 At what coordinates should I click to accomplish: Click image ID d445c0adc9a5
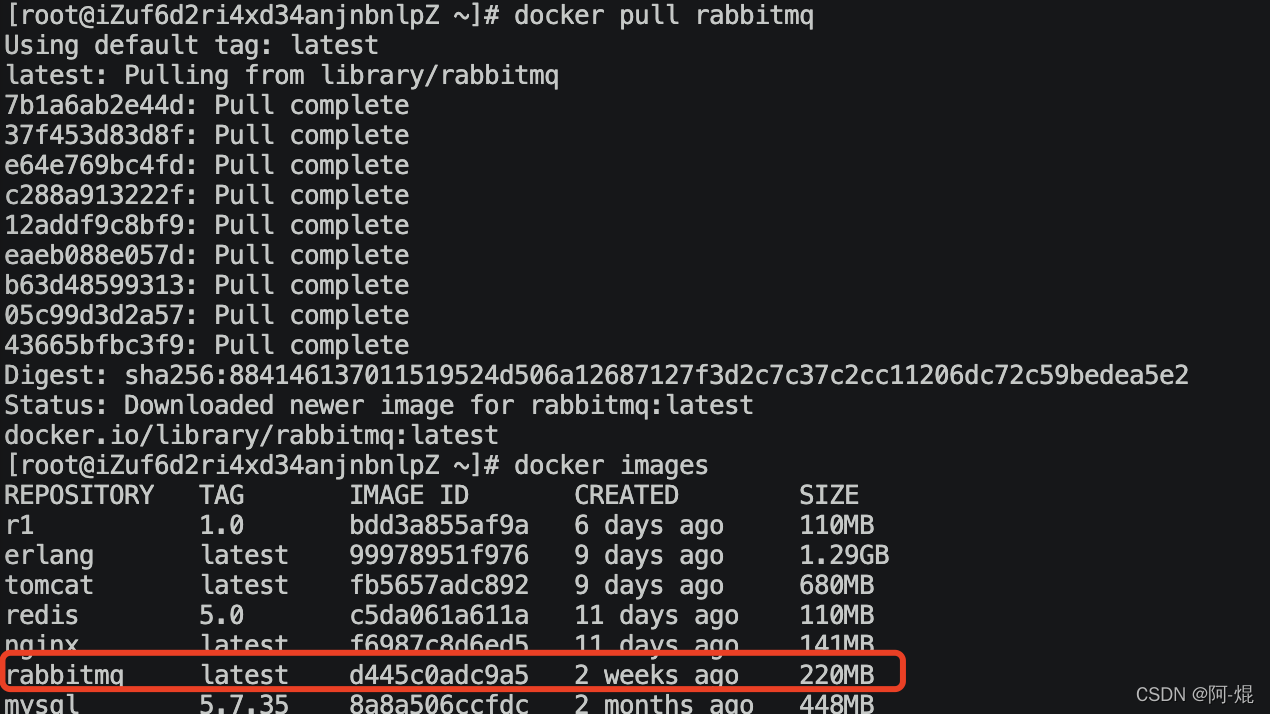tap(439, 675)
